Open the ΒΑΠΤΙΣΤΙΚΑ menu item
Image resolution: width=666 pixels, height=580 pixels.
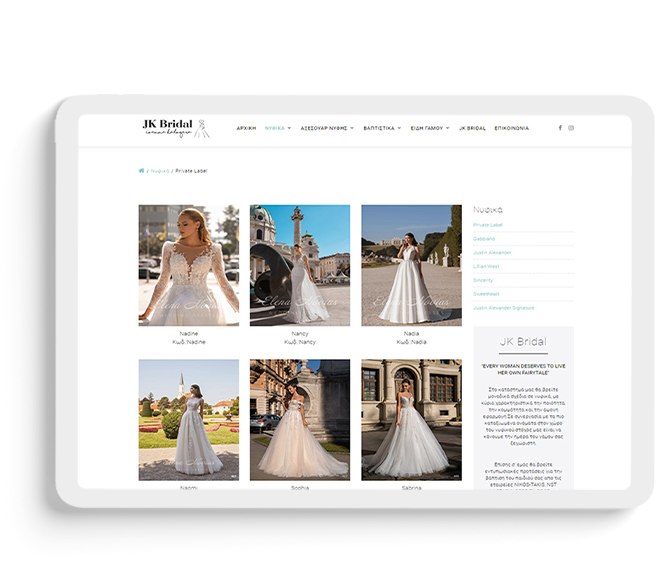pos(379,128)
